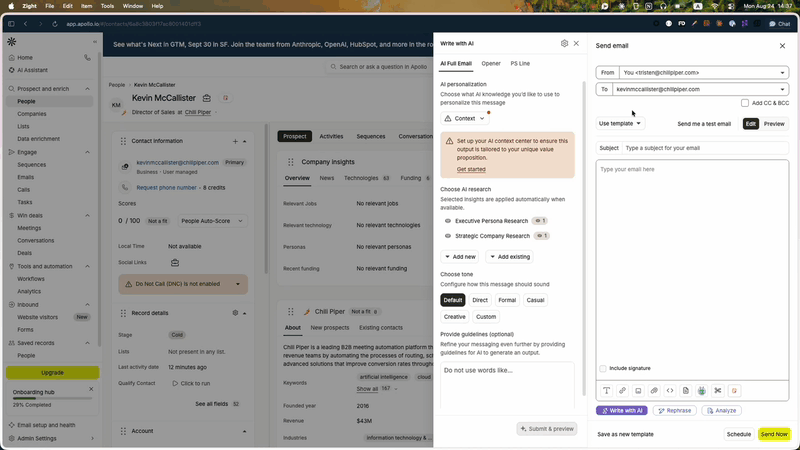
Task: Open the New prospects tab under Chili Piper
Action: pos(330,328)
